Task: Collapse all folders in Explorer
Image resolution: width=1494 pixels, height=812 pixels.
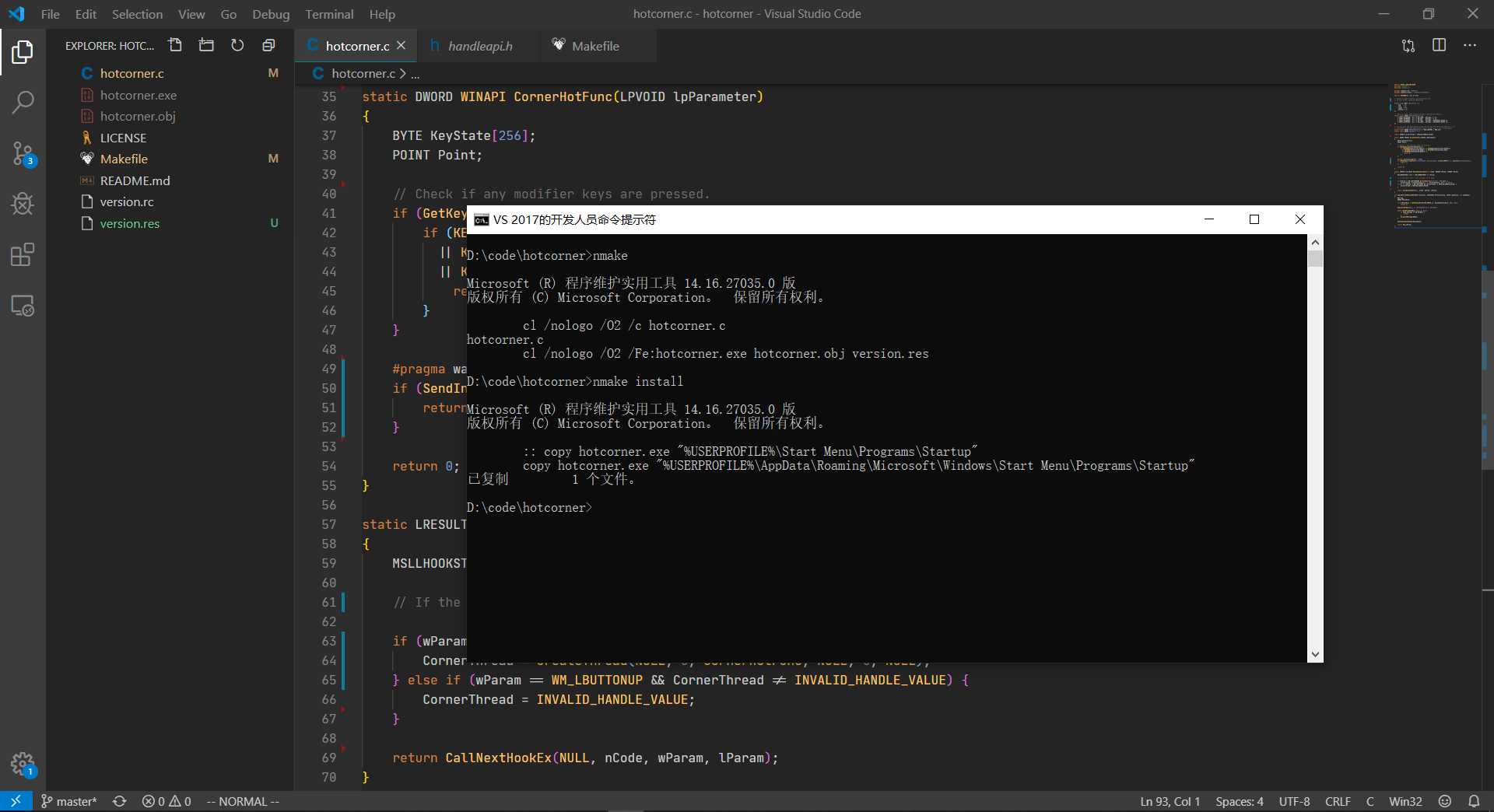Action: (x=268, y=45)
